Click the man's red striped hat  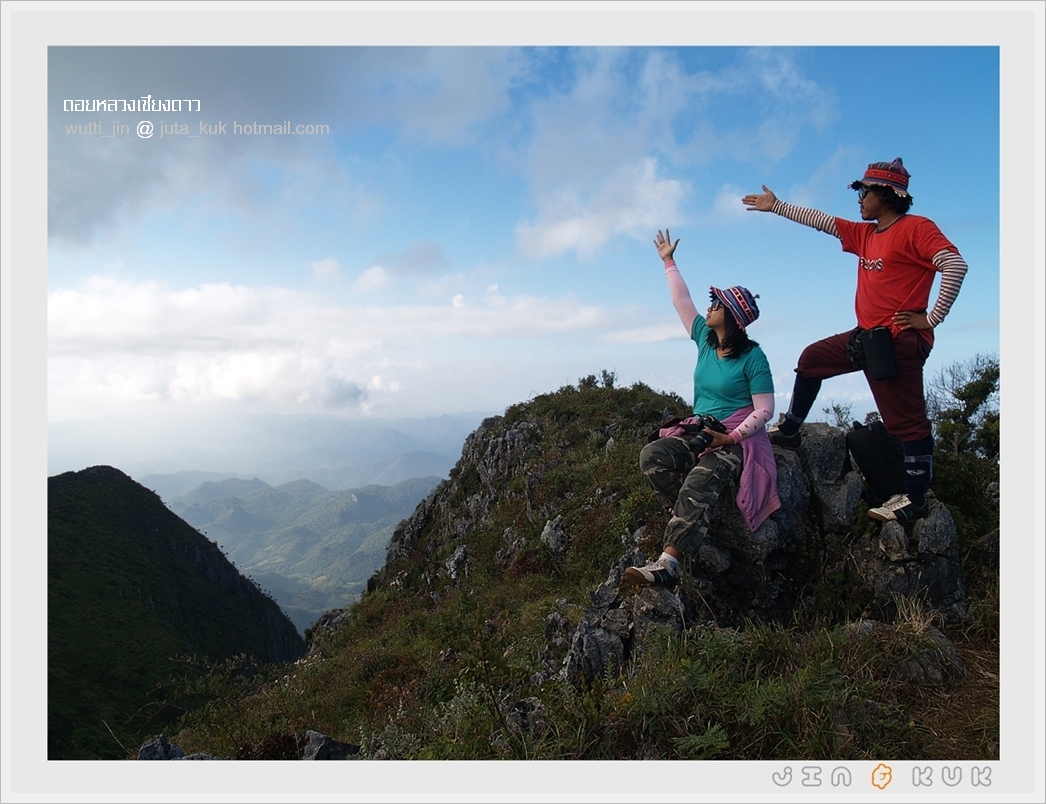(x=882, y=175)
